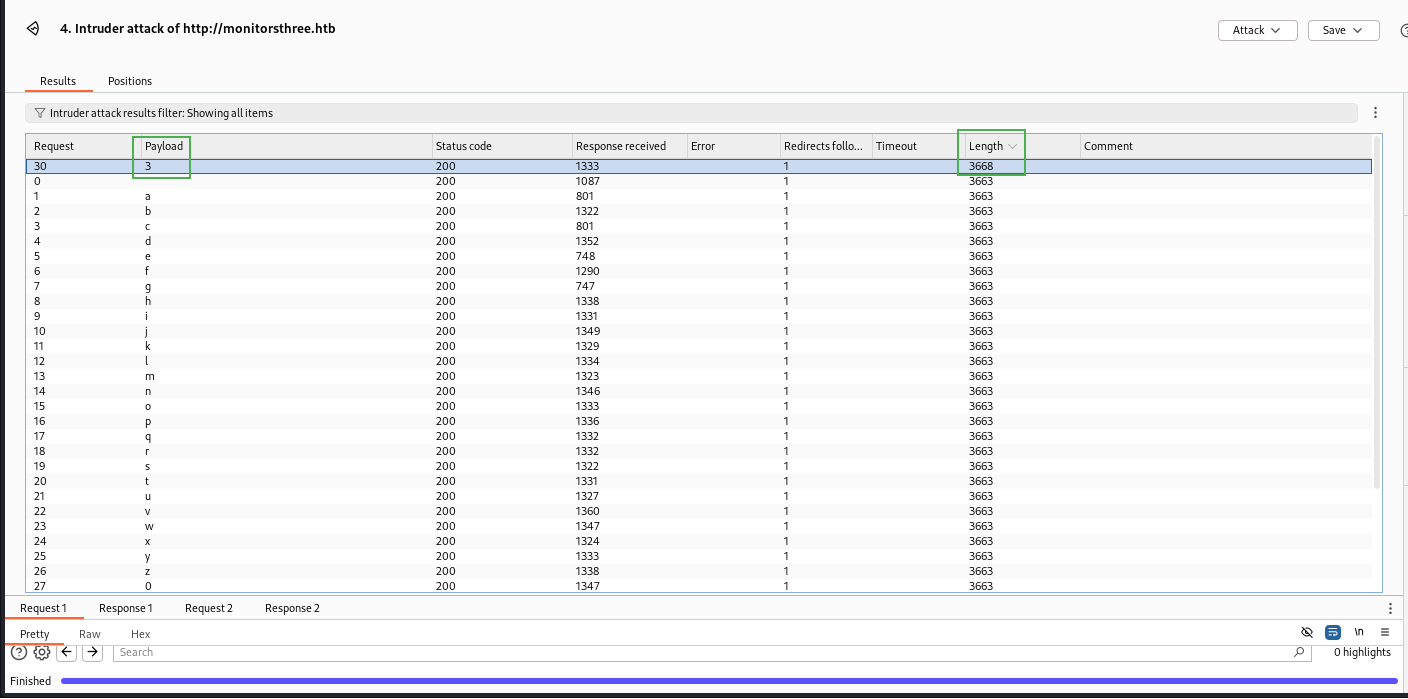
Task: Select the row with response received 1087
Action: pos(698,181)
